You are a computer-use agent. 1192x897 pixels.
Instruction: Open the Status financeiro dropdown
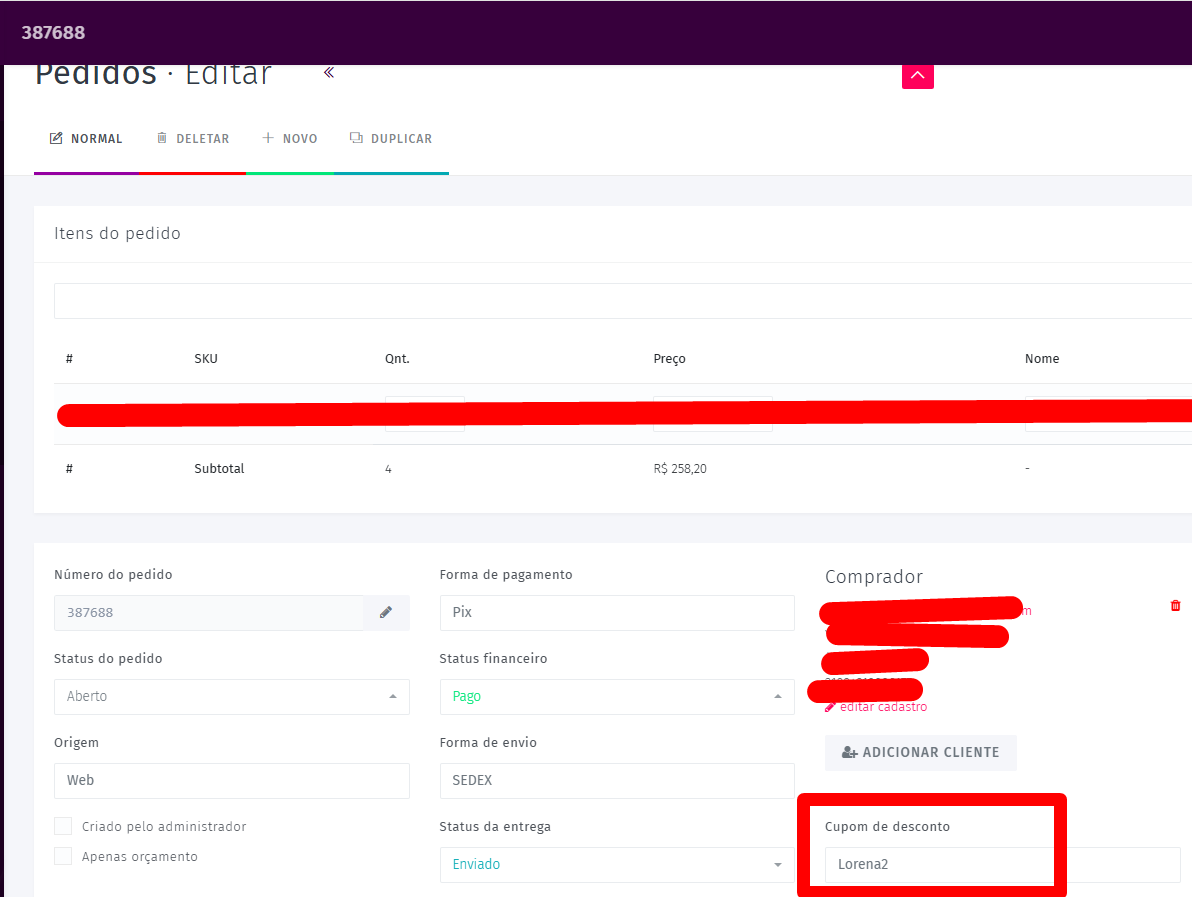tap(617, 696)
